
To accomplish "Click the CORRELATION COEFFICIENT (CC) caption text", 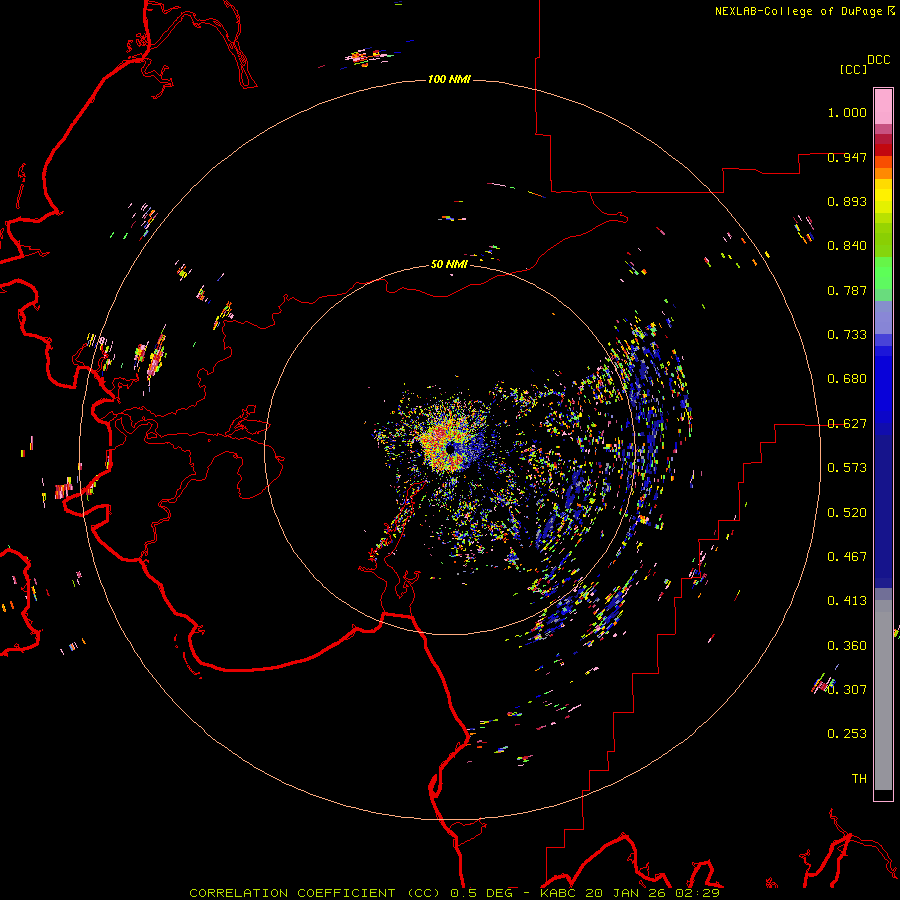I will (x=316, y=893).
